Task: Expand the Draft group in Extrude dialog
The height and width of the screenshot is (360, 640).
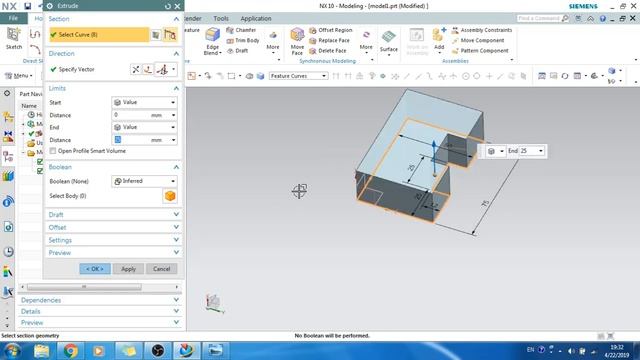Action: click(x=176, y=215)
